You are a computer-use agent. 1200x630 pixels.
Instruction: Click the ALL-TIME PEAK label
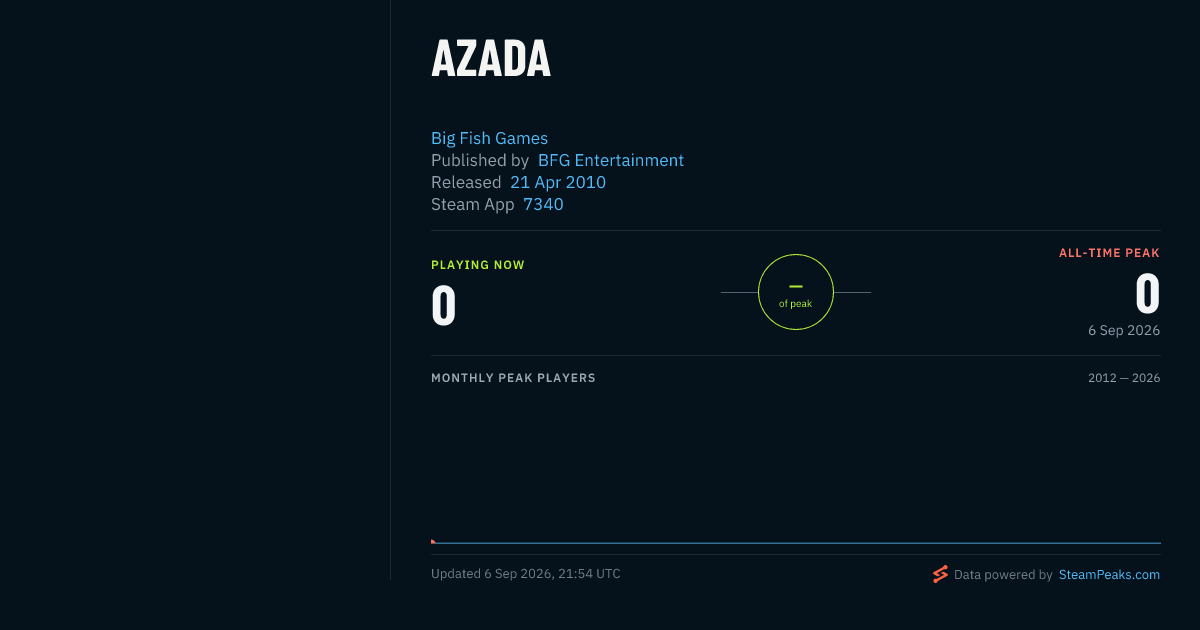pos(1109,253)
